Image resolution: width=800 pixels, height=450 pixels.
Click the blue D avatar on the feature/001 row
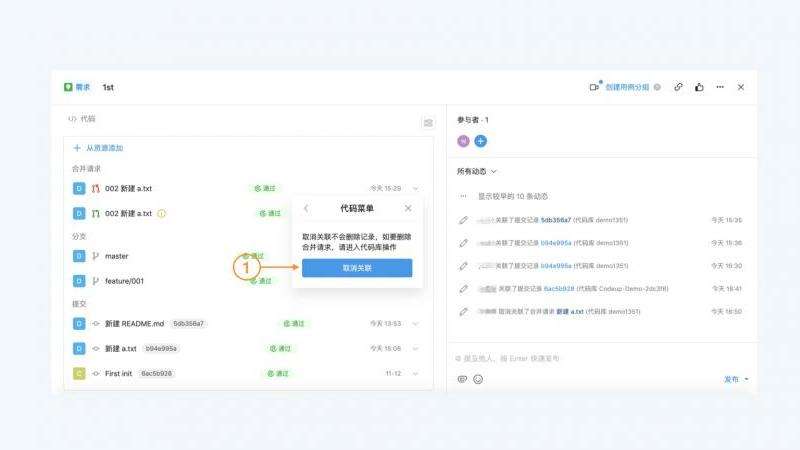79,281
